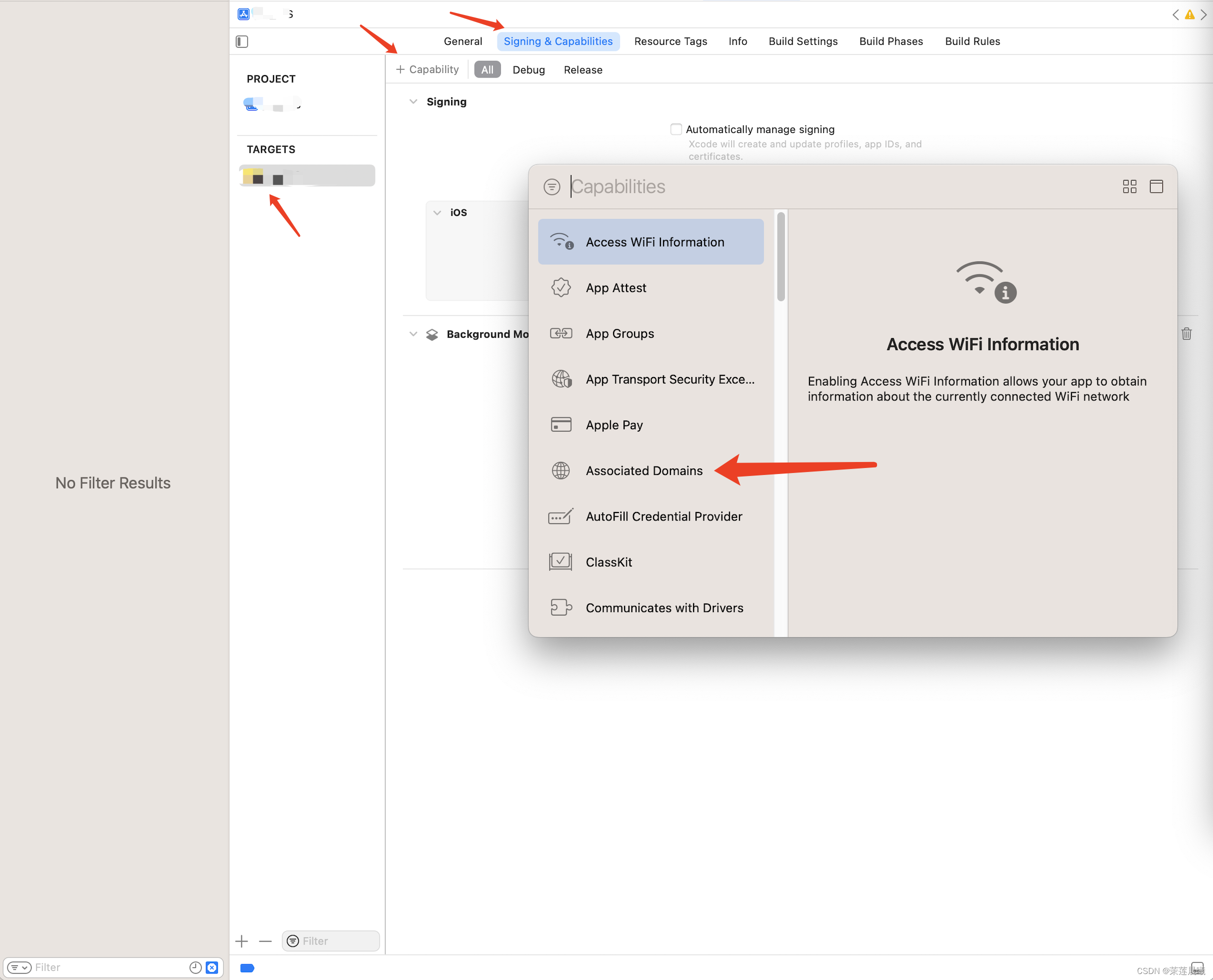This screenshot has height=980, width=1213.
Task: Click the minus button to remove target
Action: 265,940
